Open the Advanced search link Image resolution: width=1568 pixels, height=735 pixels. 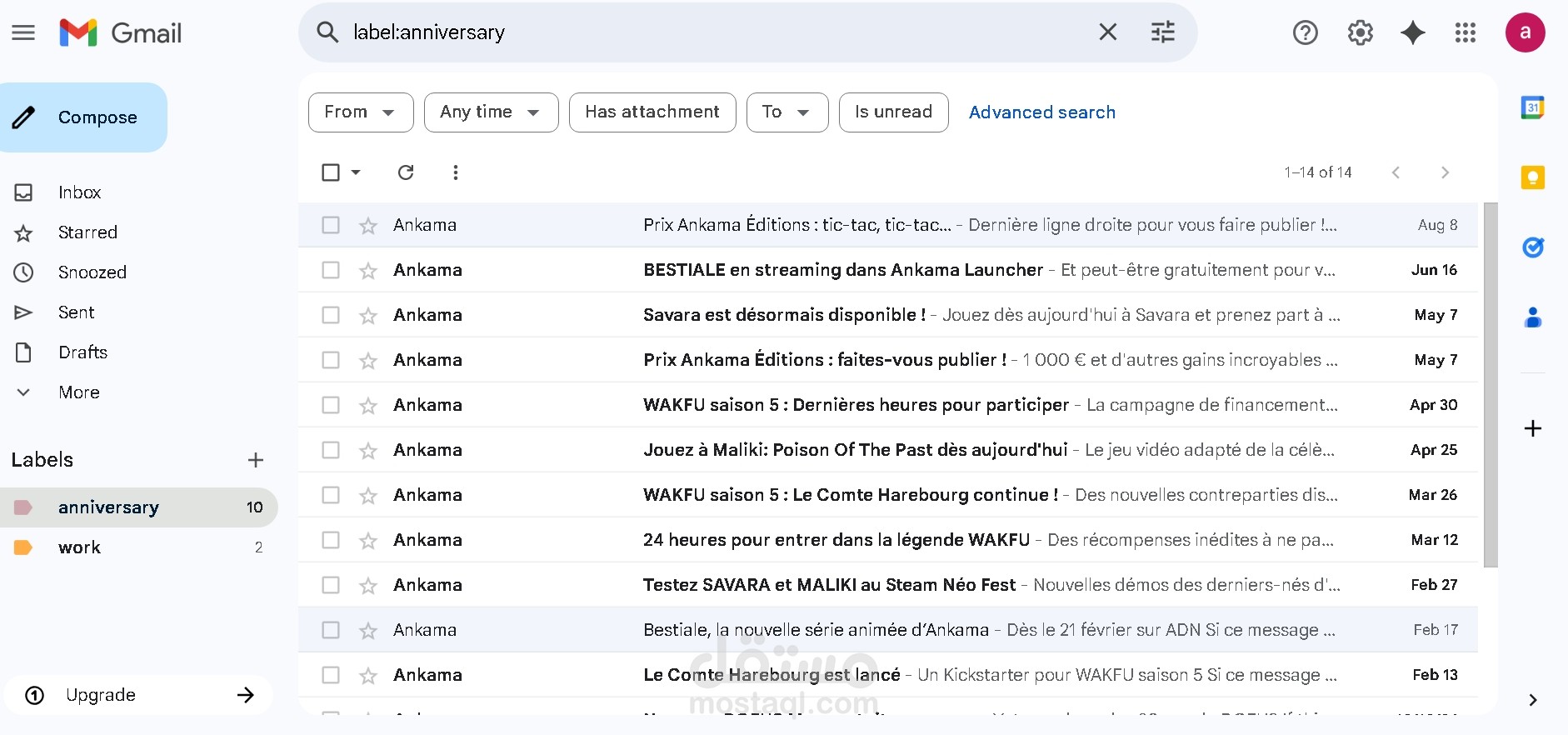[x=1041, y=112]
